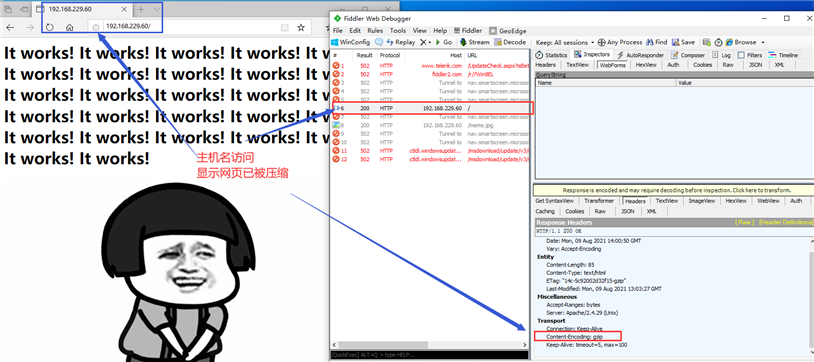Click yellow 'Click here to transform' bar
This screenshot has width=814, height=362.
coord(673,190)
